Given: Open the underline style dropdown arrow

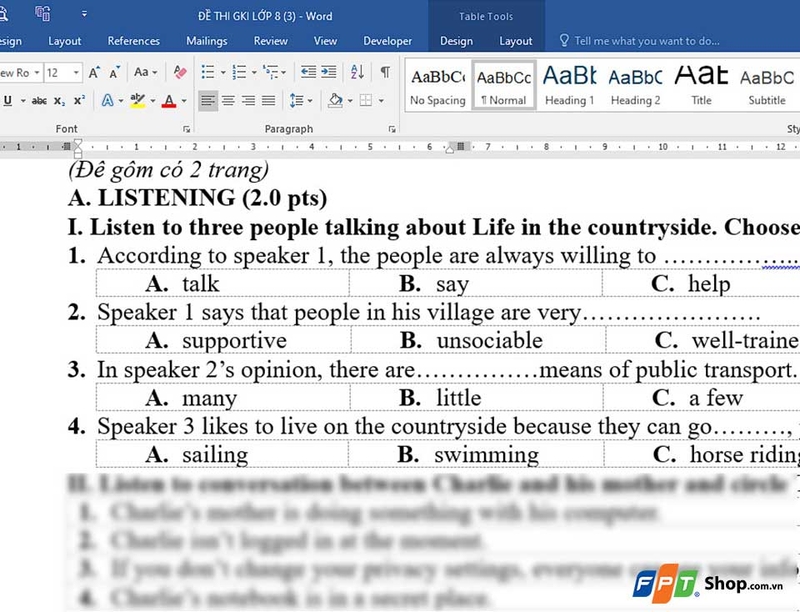Looking at the screenshot, I should pos(23,101).
